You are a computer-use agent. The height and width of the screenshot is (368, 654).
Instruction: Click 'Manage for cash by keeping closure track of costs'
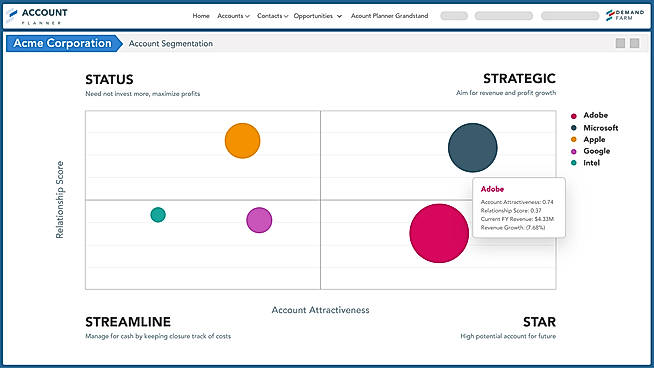158,336
